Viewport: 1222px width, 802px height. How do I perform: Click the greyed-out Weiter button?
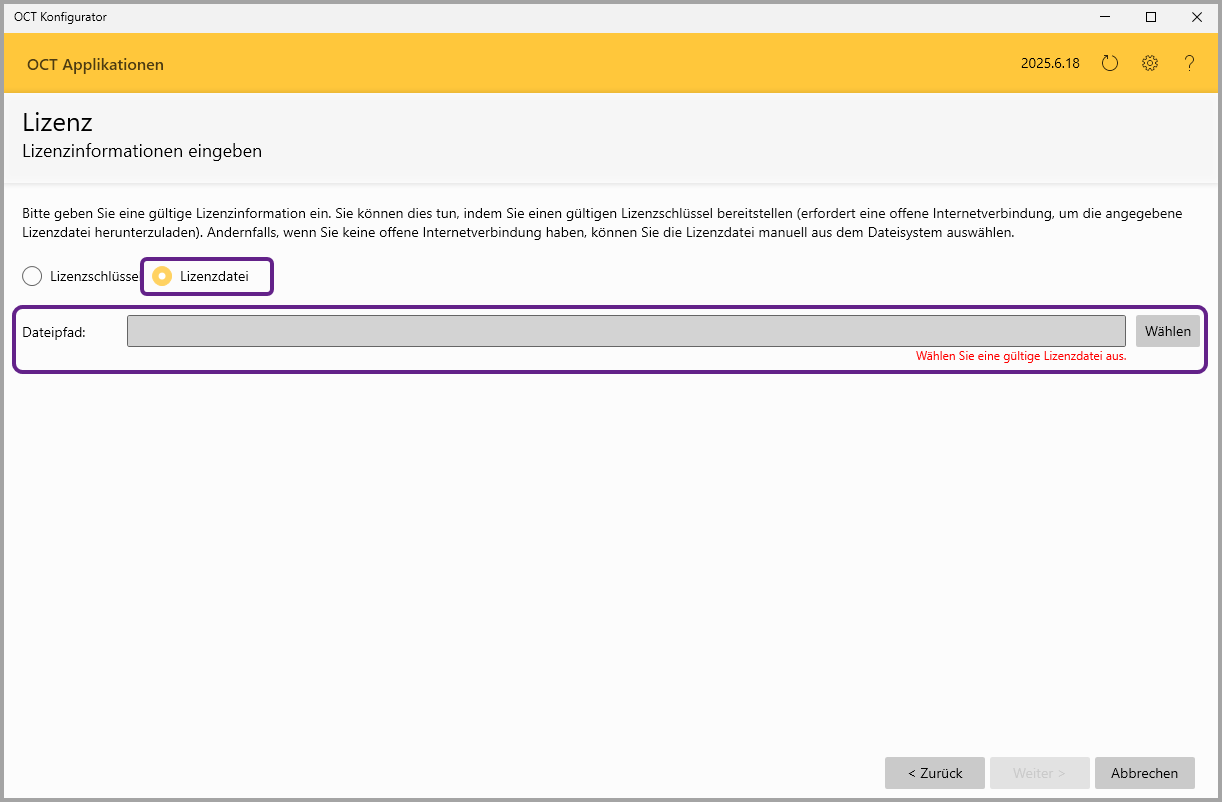coord(1039,773)
